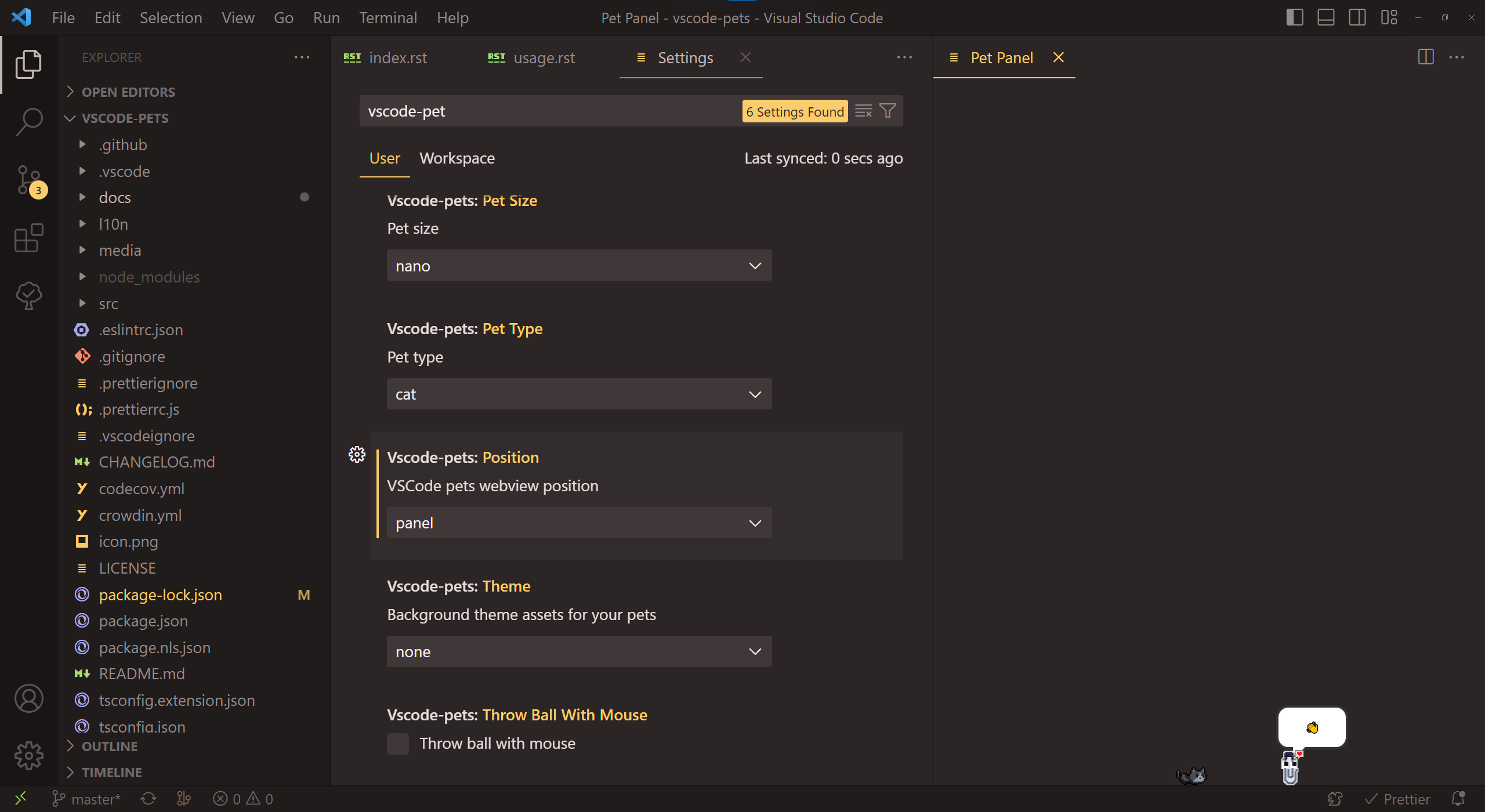Toggle primary side bar layout icon

(1295, 17)
